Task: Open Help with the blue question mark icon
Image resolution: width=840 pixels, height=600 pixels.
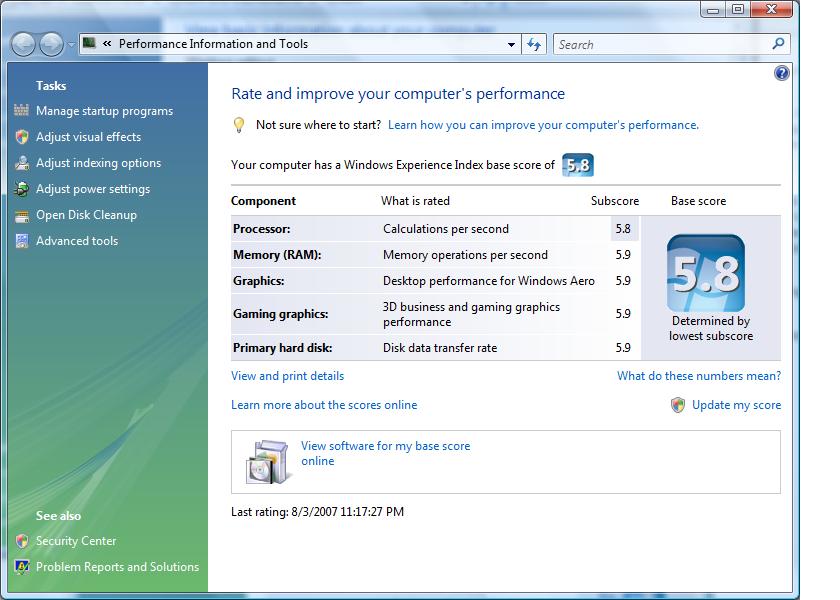Action: pyautogui.click(x=782, y=73)
